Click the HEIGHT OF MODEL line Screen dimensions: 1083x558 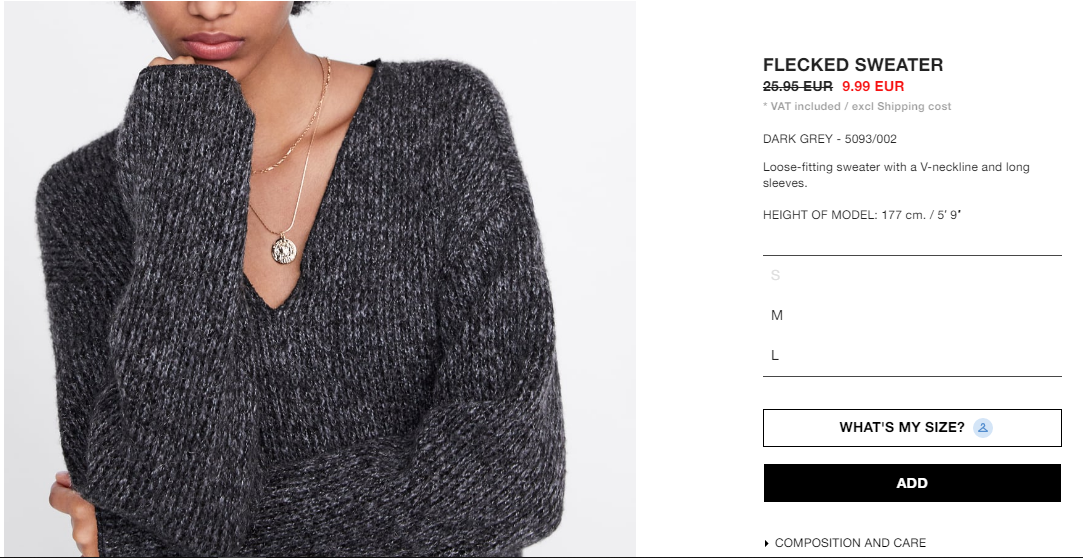(862, 215)
